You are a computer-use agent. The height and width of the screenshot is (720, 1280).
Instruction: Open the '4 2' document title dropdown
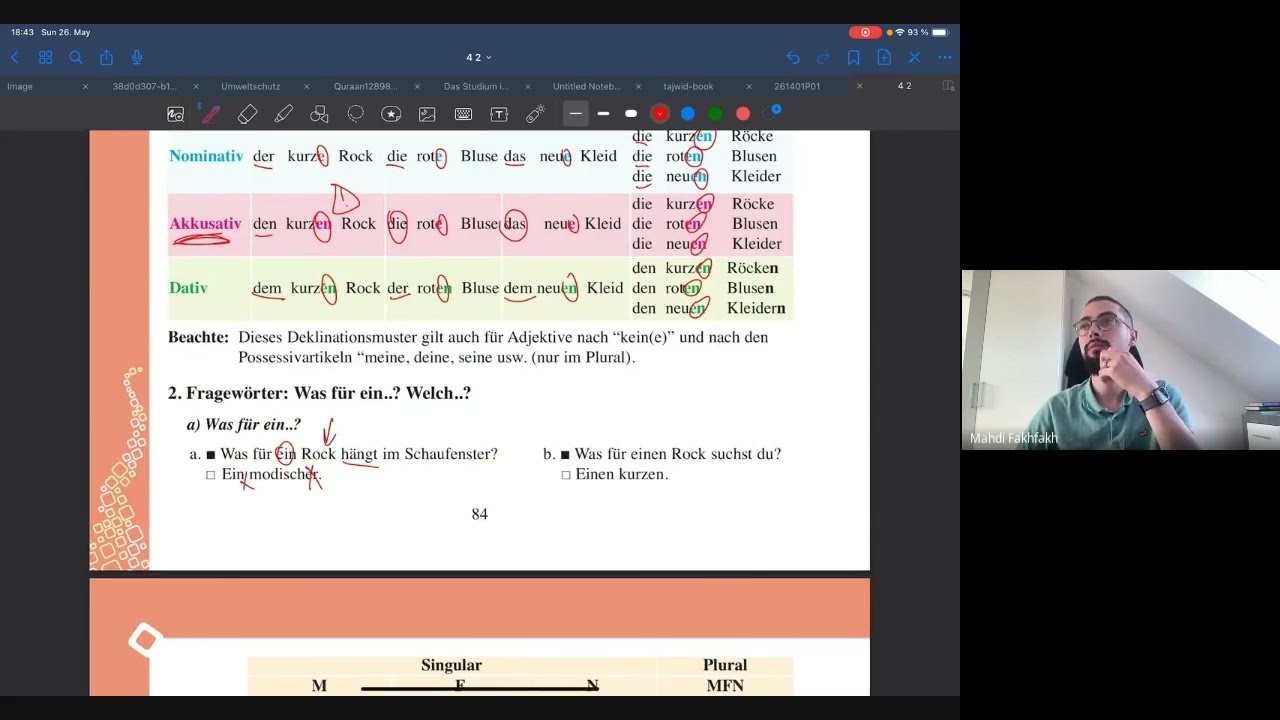[479, 58]
